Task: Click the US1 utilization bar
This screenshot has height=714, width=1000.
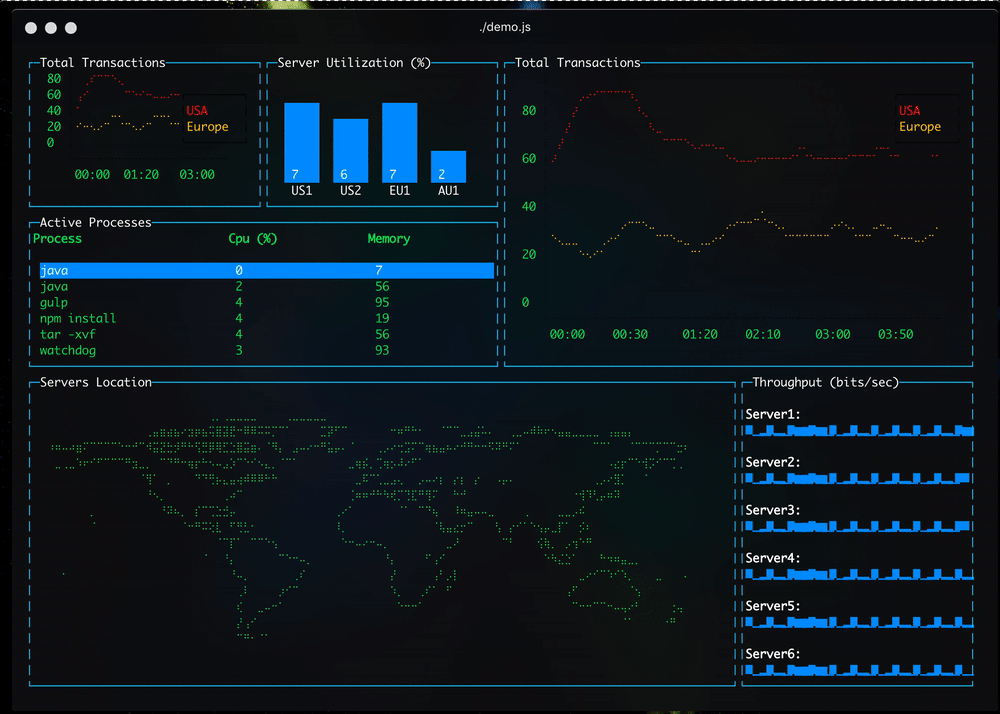Action: coord(302,143)
